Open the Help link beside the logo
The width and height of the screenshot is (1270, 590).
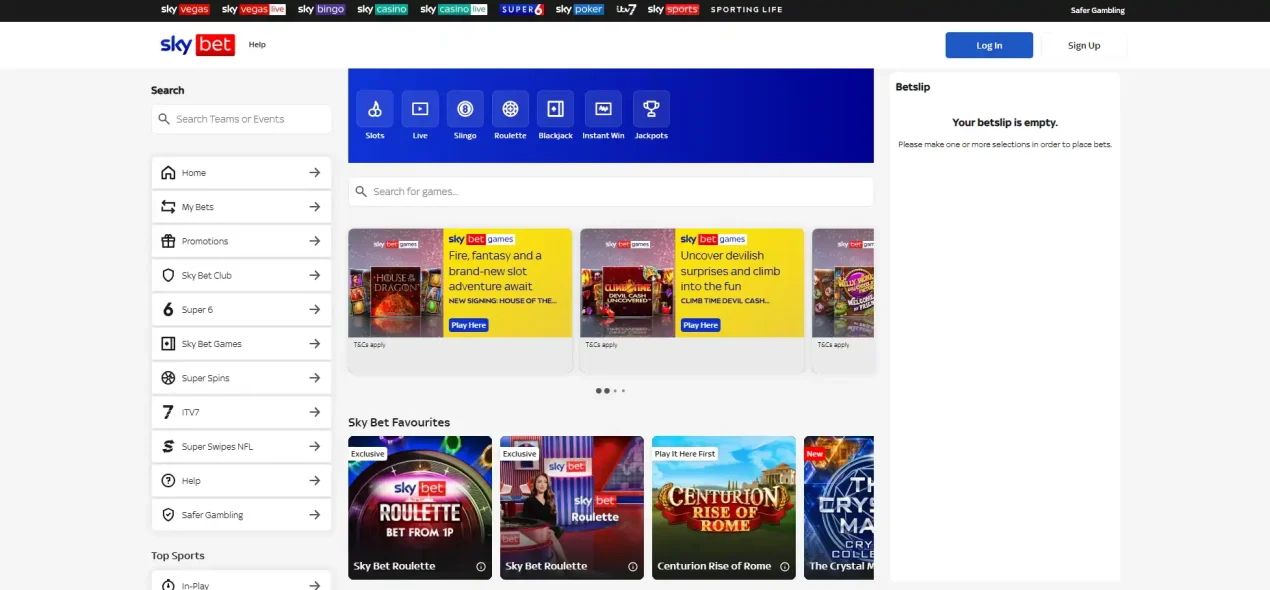point(257,44)
